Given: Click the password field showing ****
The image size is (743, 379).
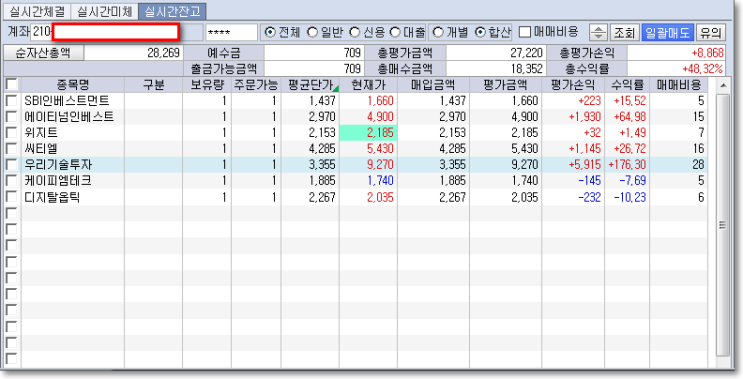Looking at the screenshot, I should [232, 32].
